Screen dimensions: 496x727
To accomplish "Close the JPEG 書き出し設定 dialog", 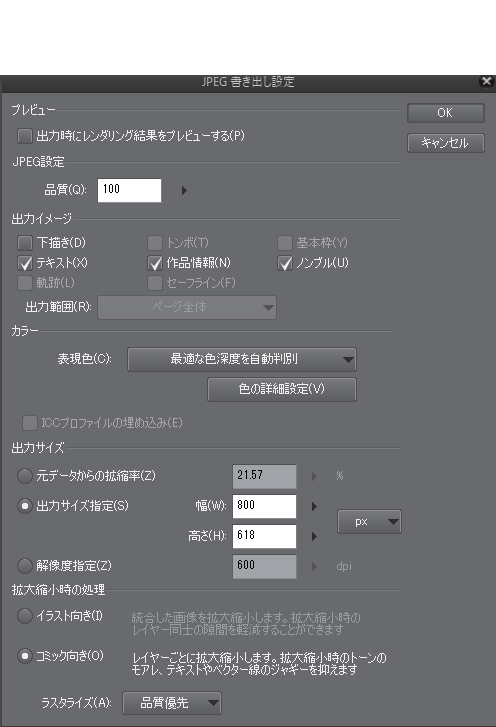I will 486,82.
